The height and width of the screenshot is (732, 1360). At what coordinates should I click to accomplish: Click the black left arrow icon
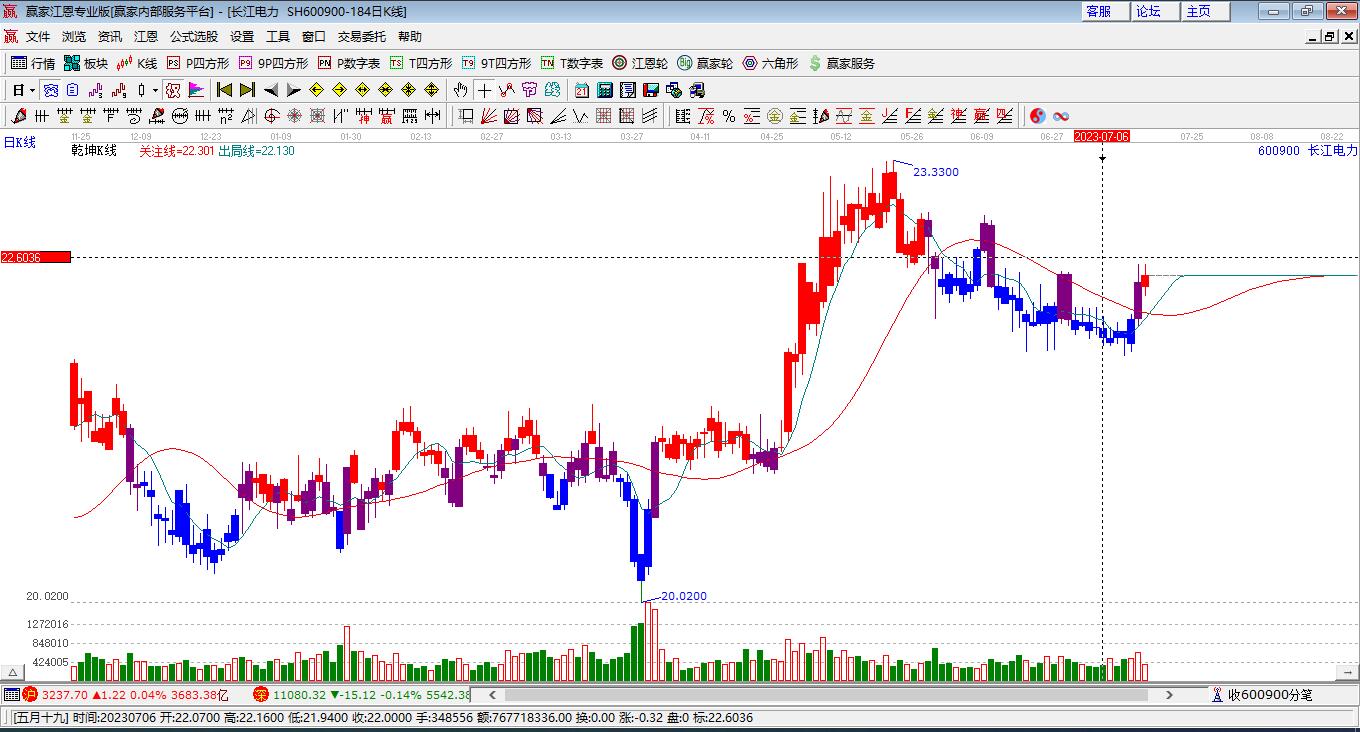click(x=270, y=90)
